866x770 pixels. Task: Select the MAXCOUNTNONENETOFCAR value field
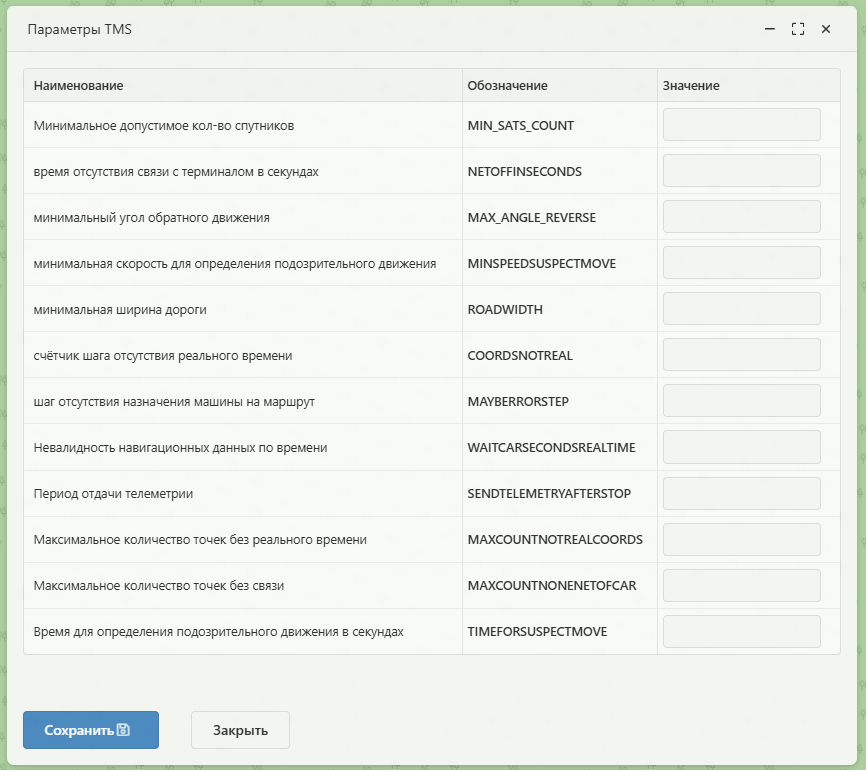(x=741, y=585)
